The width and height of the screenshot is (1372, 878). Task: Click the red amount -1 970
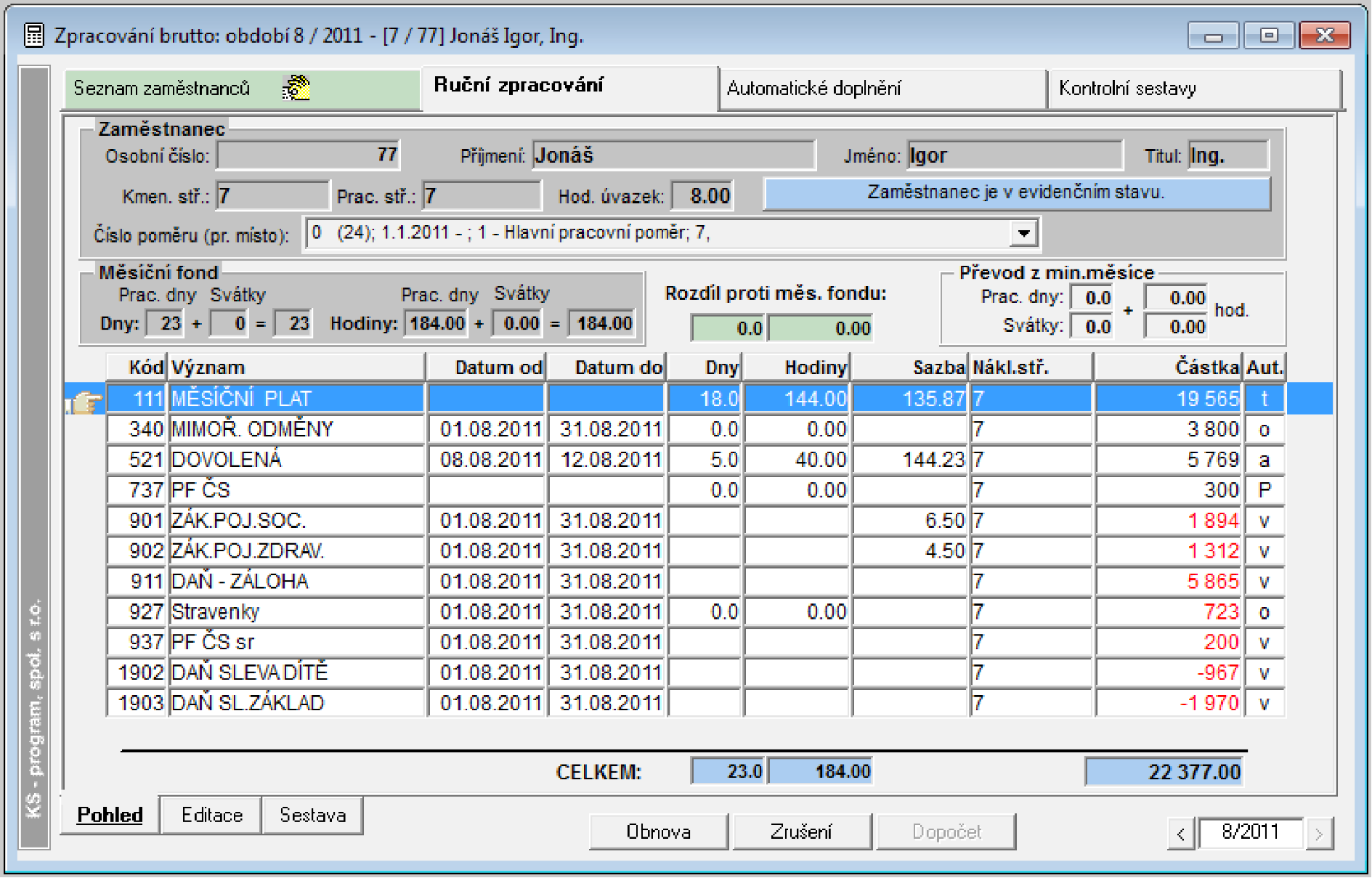[x=1168, y=703]
